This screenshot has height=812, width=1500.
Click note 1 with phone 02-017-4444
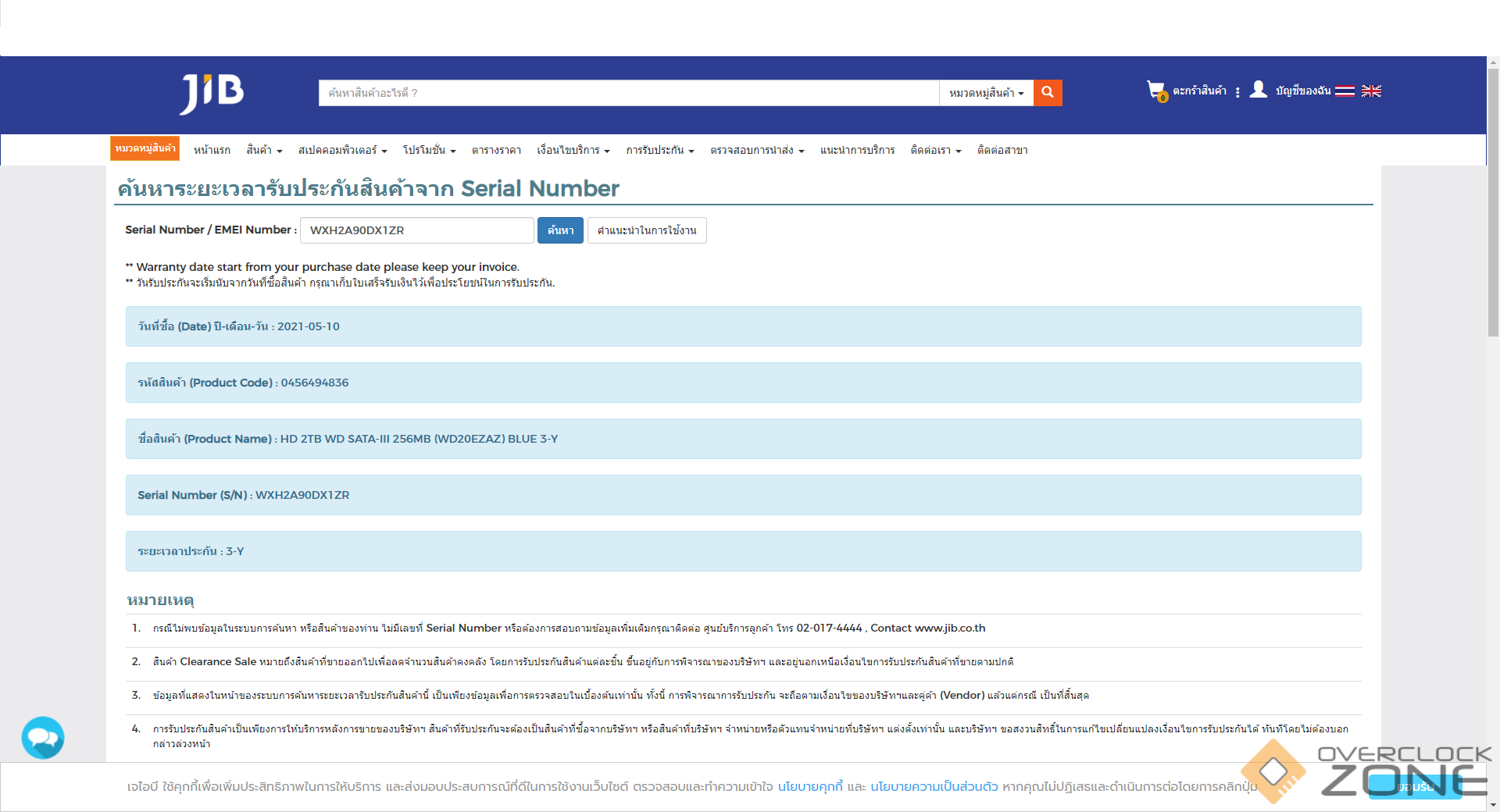[x=569, y=628]
